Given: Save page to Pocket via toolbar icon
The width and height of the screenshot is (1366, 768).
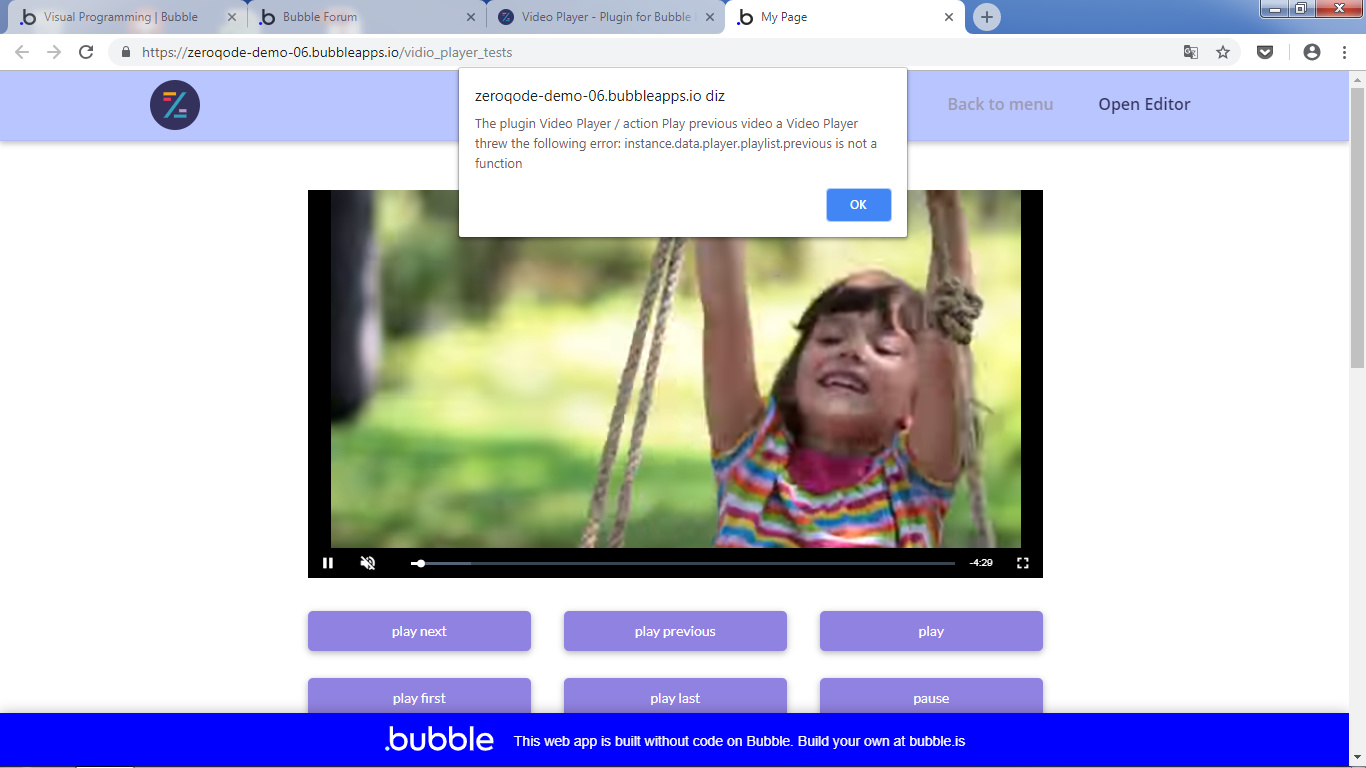Looking at the screenshot, I should click(1265, 52).
